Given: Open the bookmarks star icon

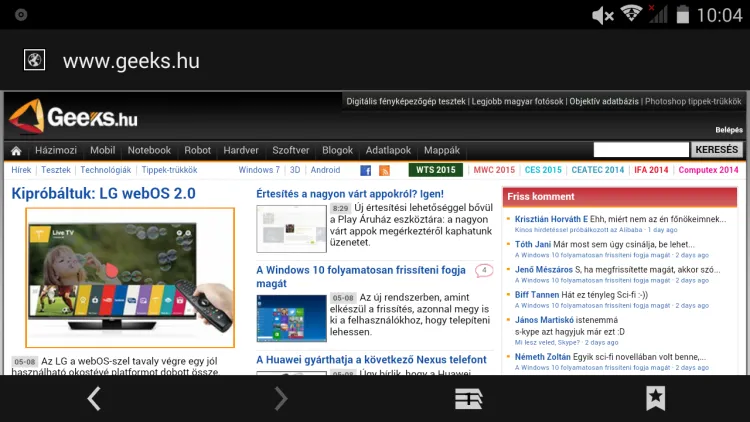Looking at the screenshot, I should pos(656,399).
